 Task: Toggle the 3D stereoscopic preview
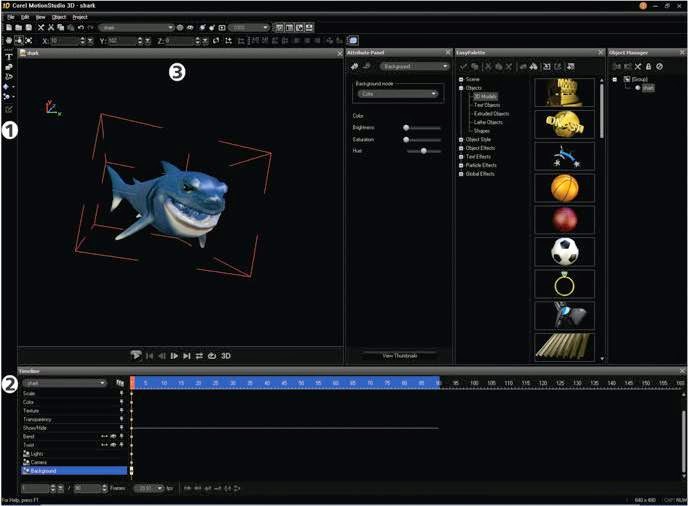[x=226, y=356]
